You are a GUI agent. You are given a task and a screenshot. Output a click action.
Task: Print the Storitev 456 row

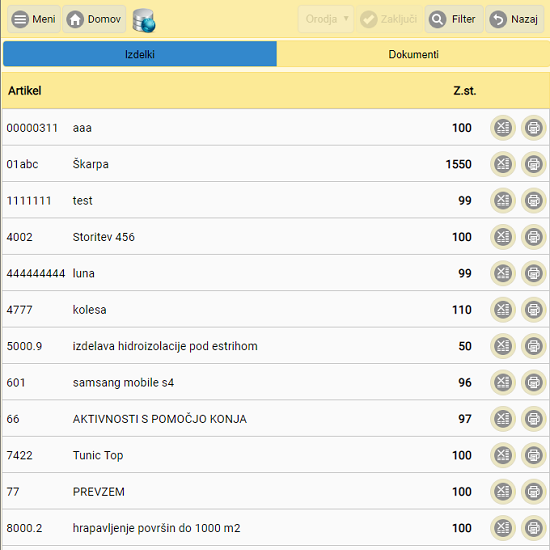tap(534, 237)
